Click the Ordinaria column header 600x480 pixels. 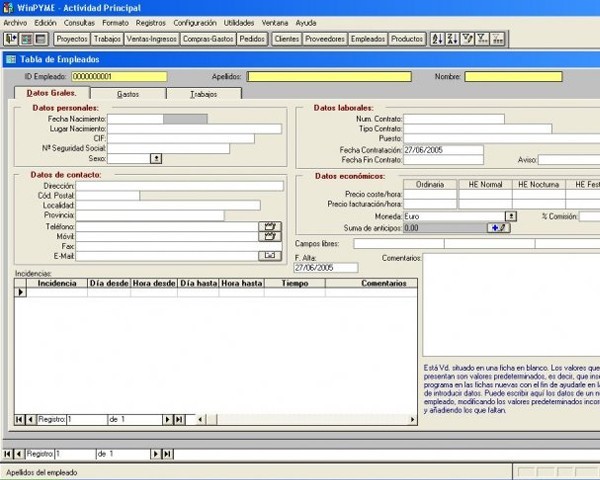(x=430, y=184)
